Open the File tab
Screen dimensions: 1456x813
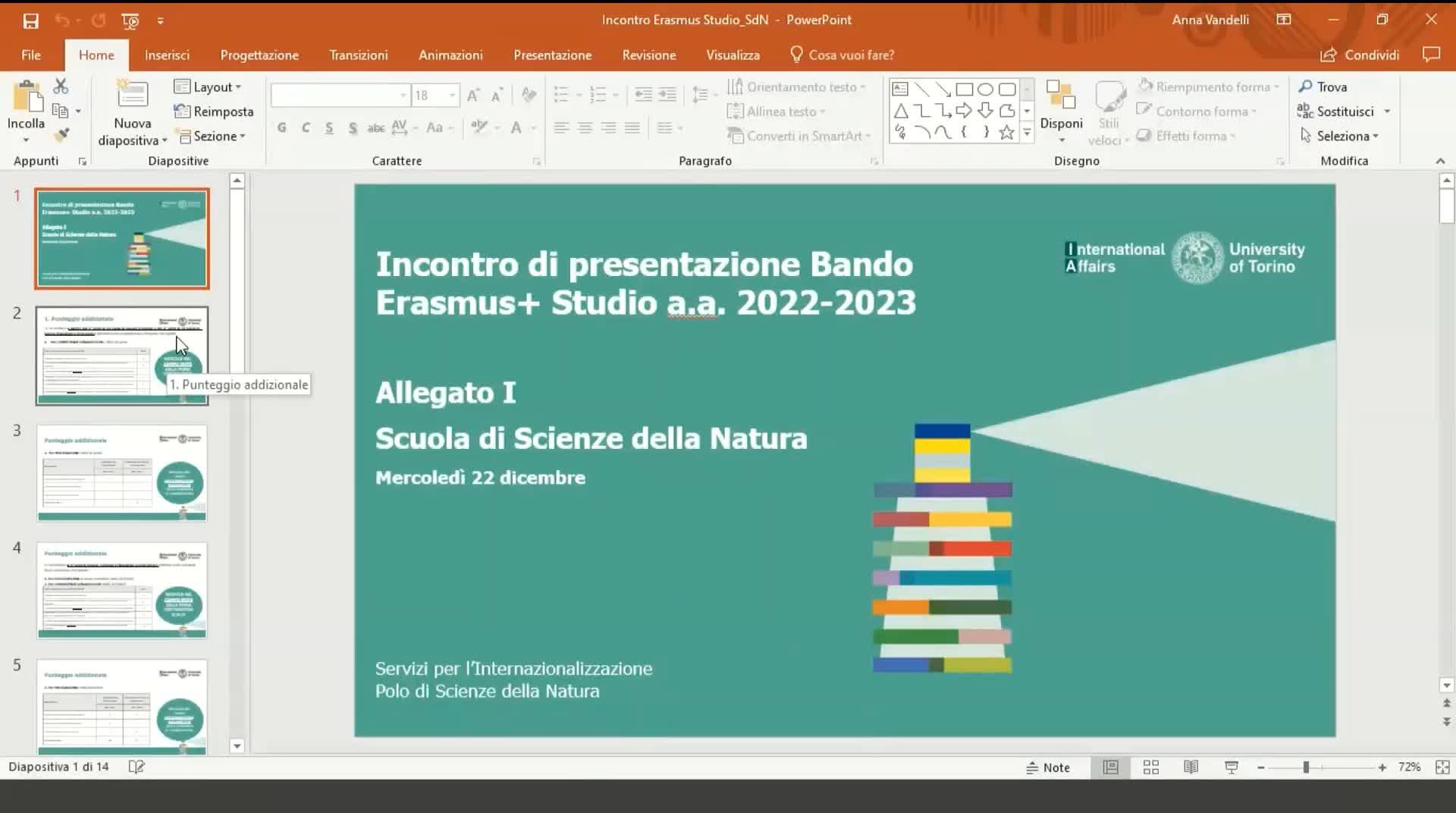(31, 55)
